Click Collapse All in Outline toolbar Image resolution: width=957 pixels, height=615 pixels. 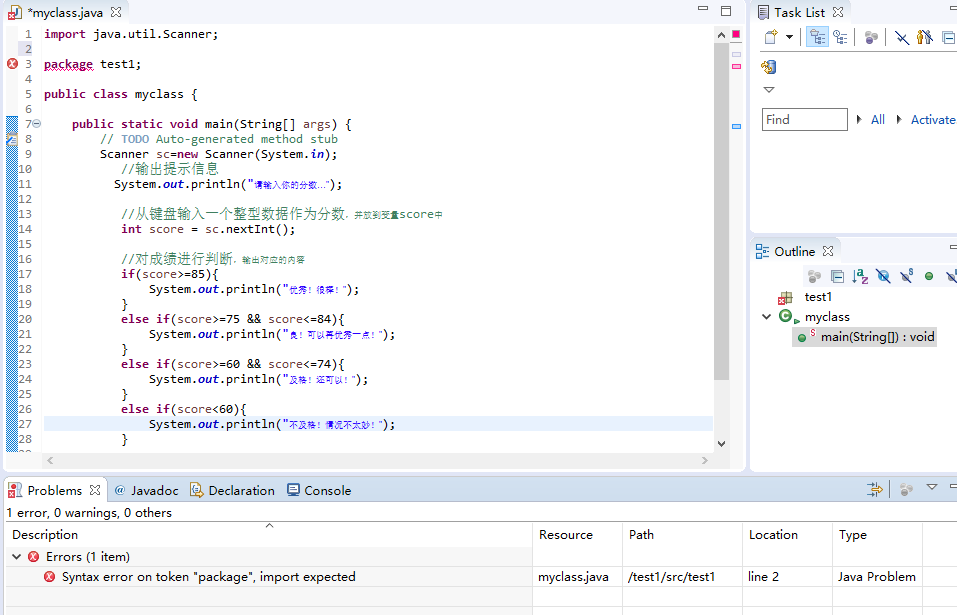[837, 276]
